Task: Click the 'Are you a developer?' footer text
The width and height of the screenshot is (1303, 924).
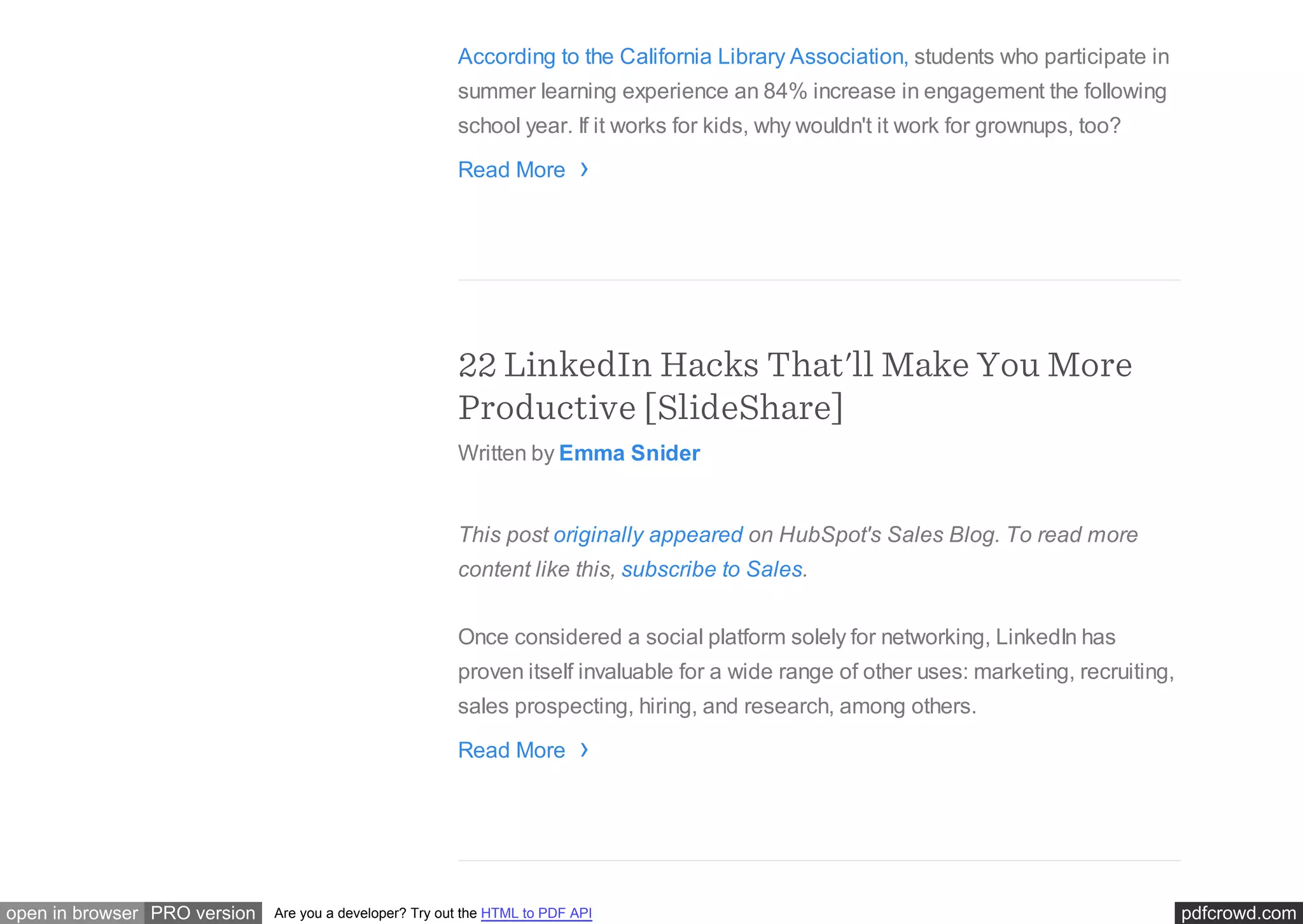Action: point(375,913)
